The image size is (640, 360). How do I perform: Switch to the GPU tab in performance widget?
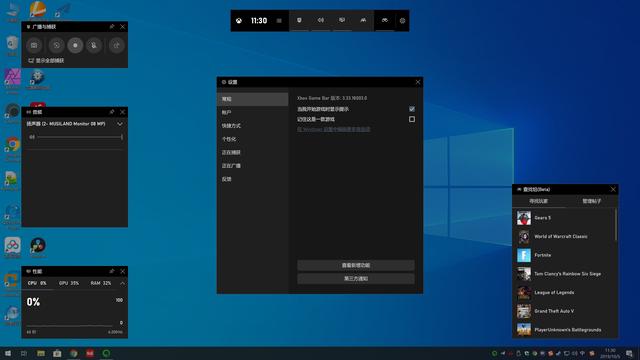69,283
